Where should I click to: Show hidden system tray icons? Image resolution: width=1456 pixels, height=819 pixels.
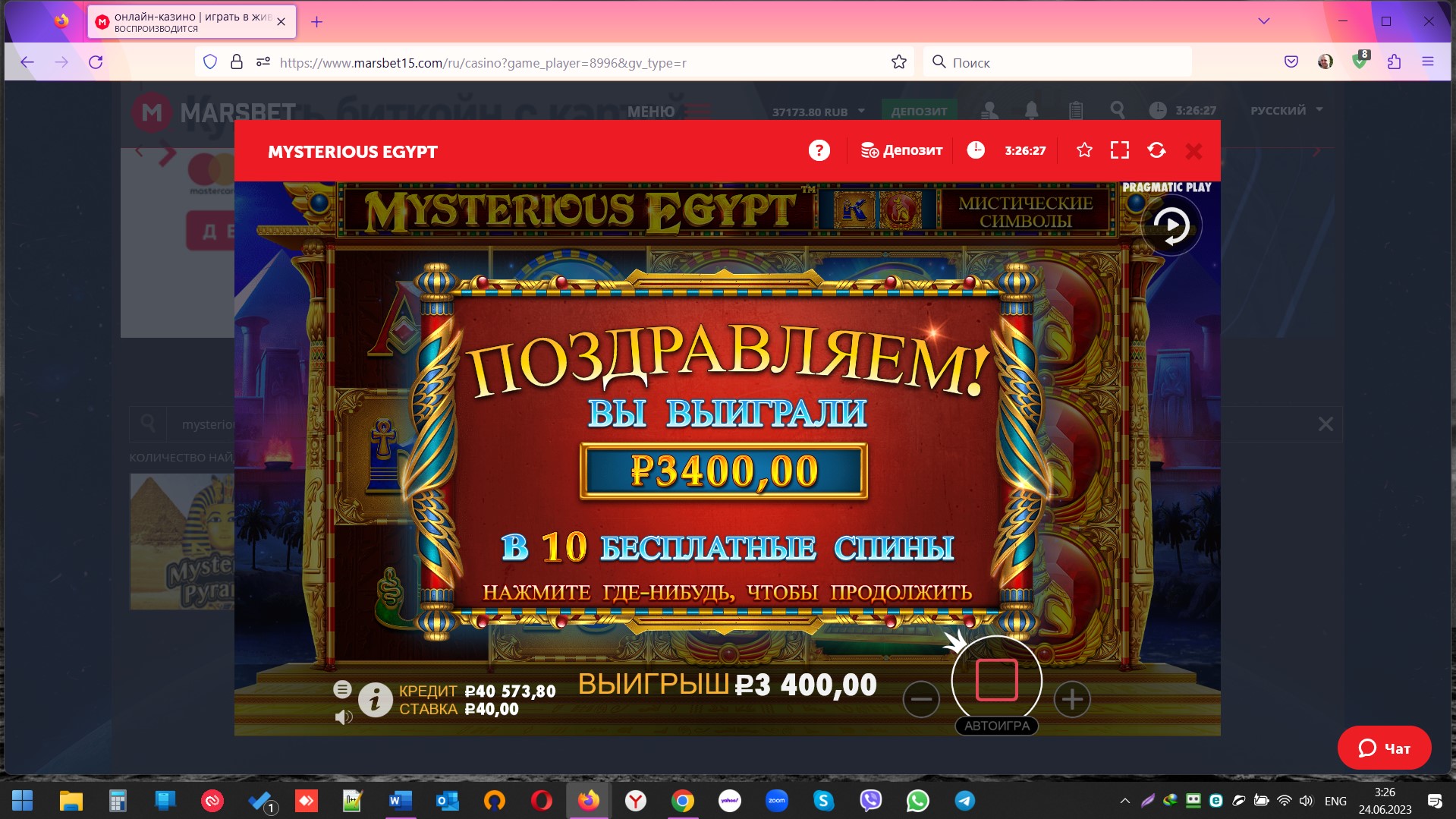point(1125,801)
